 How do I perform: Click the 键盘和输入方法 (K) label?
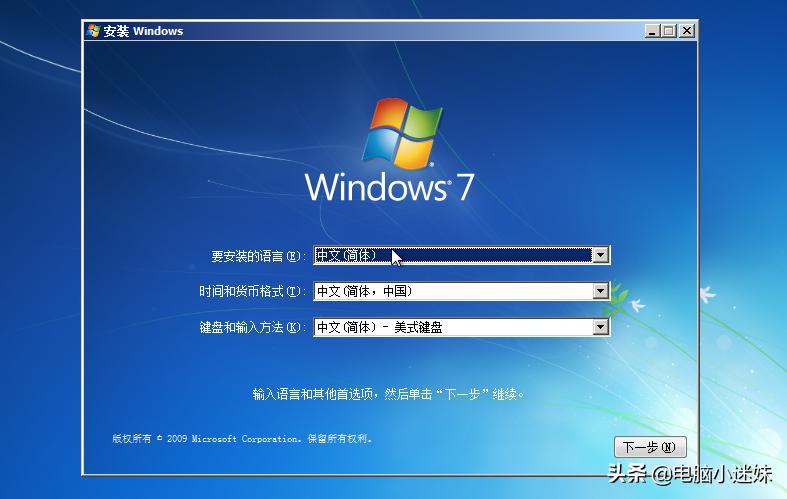pos(252,327)
